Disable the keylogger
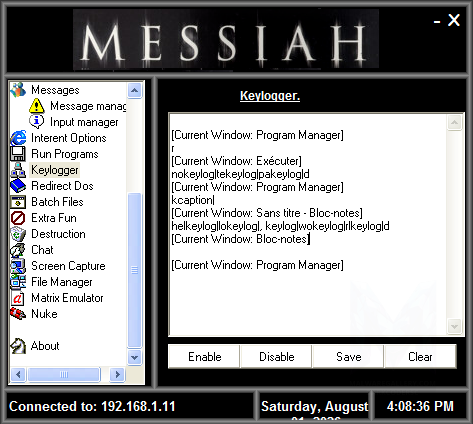 point(276,357)
